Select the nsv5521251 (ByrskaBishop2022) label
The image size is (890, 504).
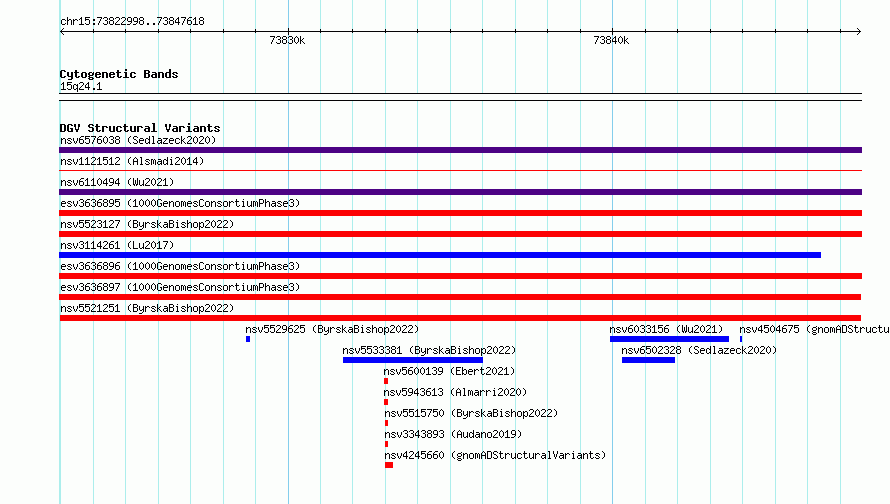[x=147, y=308]
